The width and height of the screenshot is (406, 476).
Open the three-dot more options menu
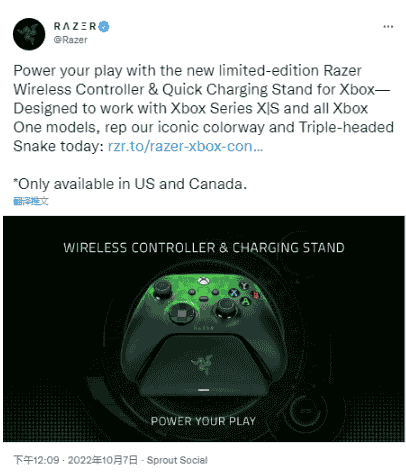[x=388, y=27]
